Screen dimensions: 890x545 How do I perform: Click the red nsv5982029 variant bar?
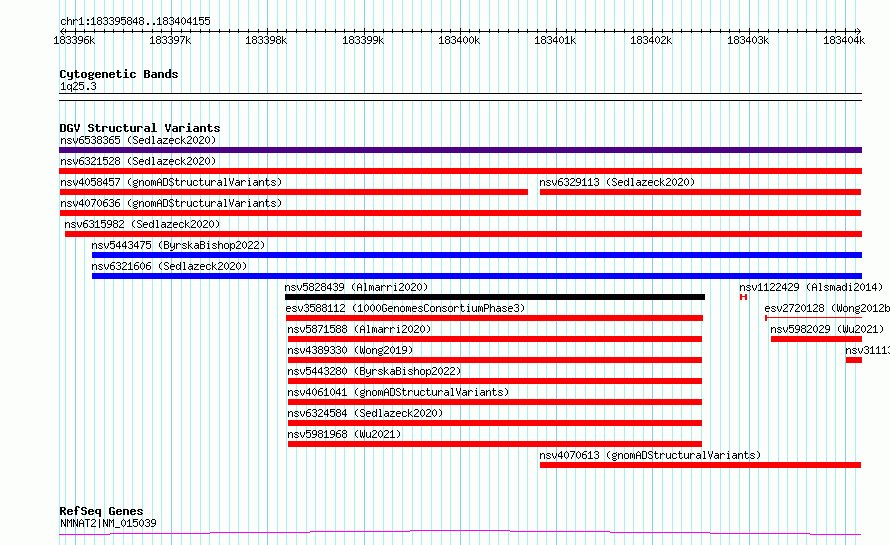point(816,339)
